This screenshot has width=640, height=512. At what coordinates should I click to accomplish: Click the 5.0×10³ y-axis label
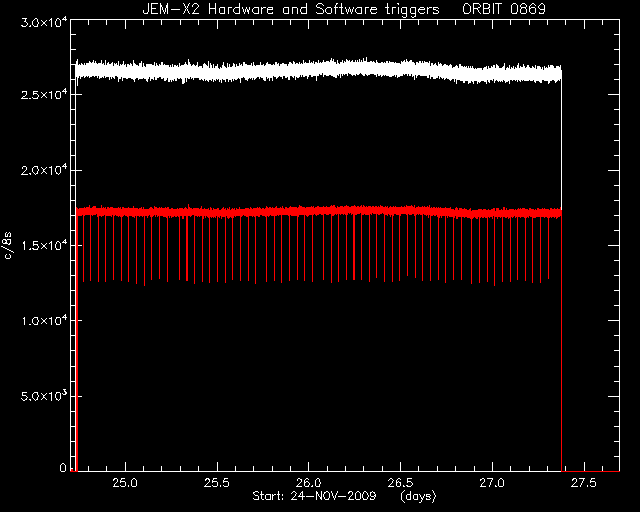click(x=44, y=396)
